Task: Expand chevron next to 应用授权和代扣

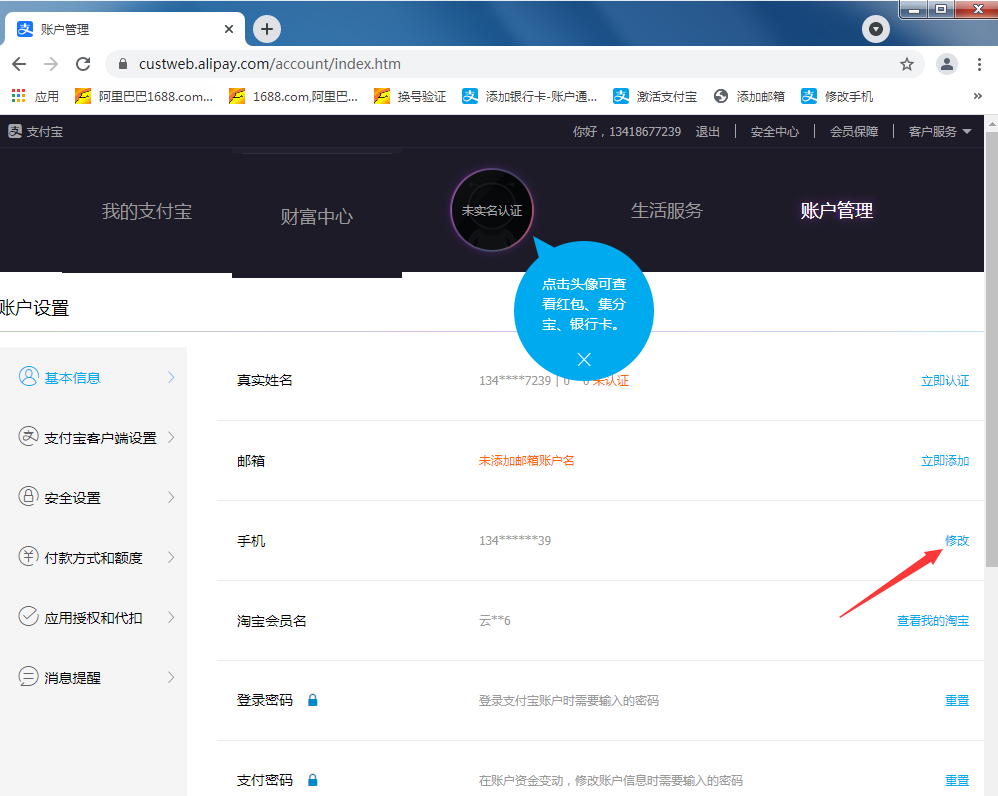Action: click(x=171, y=617)
